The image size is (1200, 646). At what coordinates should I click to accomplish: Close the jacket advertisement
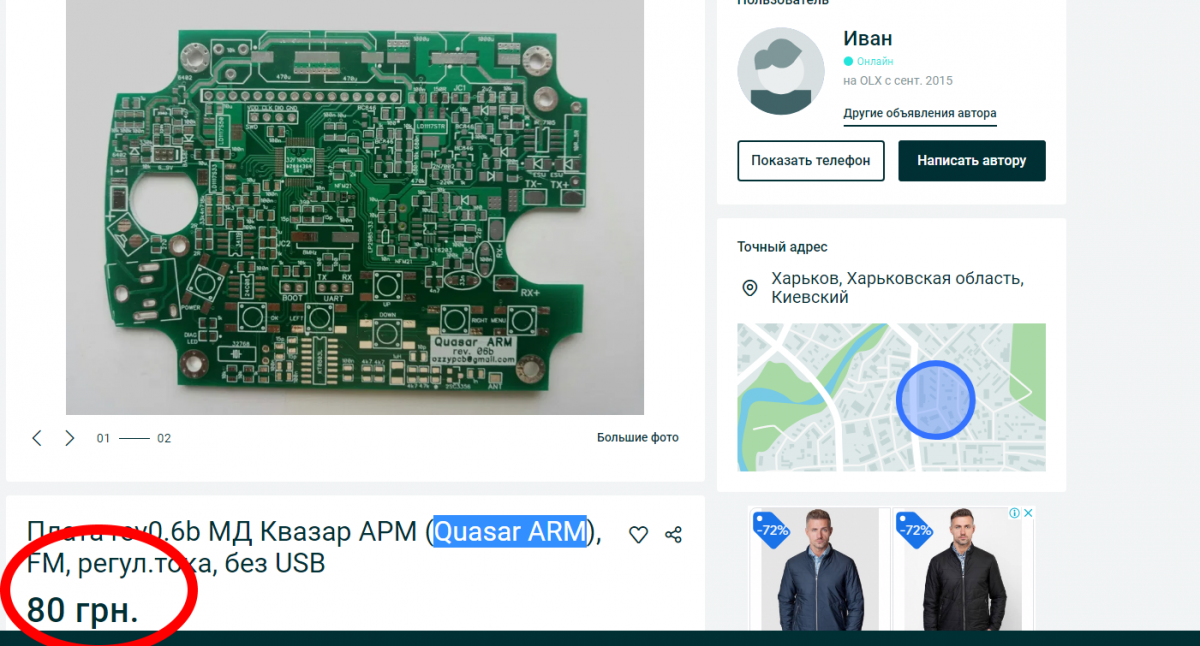coord(1027,513)
